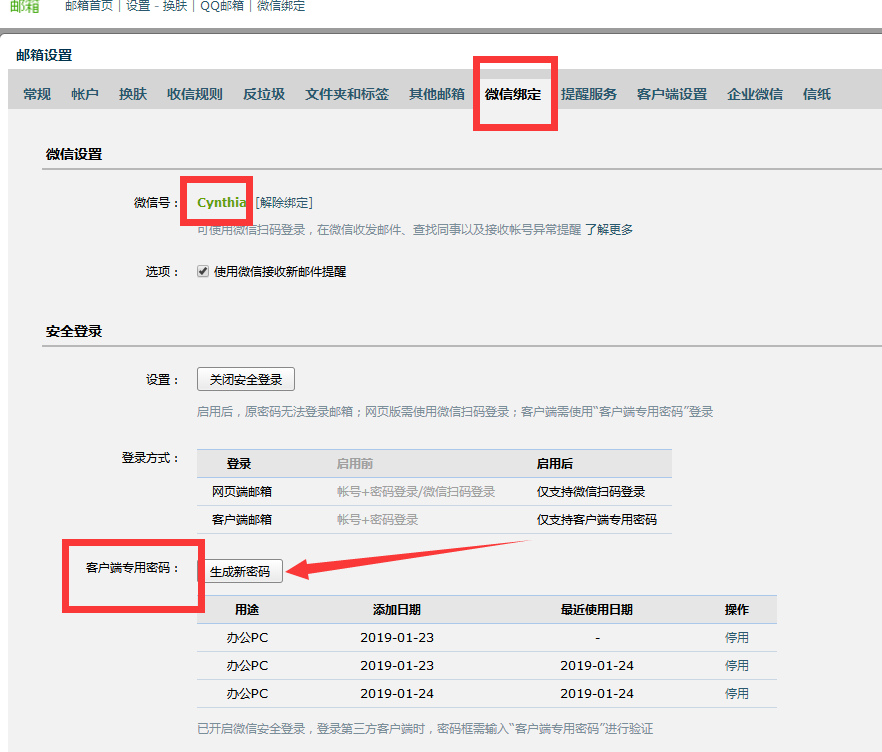882x752 pixels.
Task: Click the 关闭安全登录 button
Action: pos(245,380)
